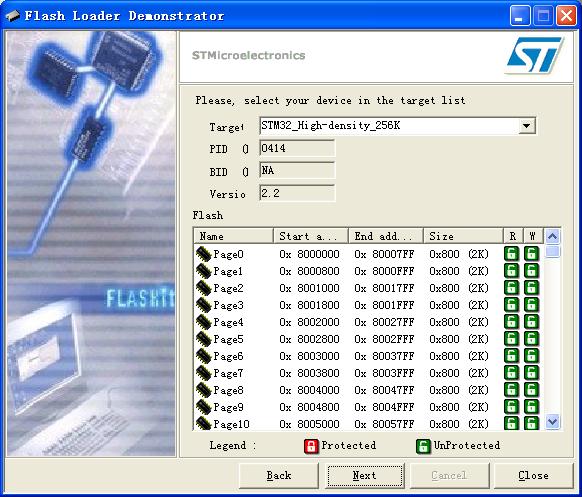Select end address 0x 80057FF
Viewport: 582px width, 497px height.
[385, 424]
